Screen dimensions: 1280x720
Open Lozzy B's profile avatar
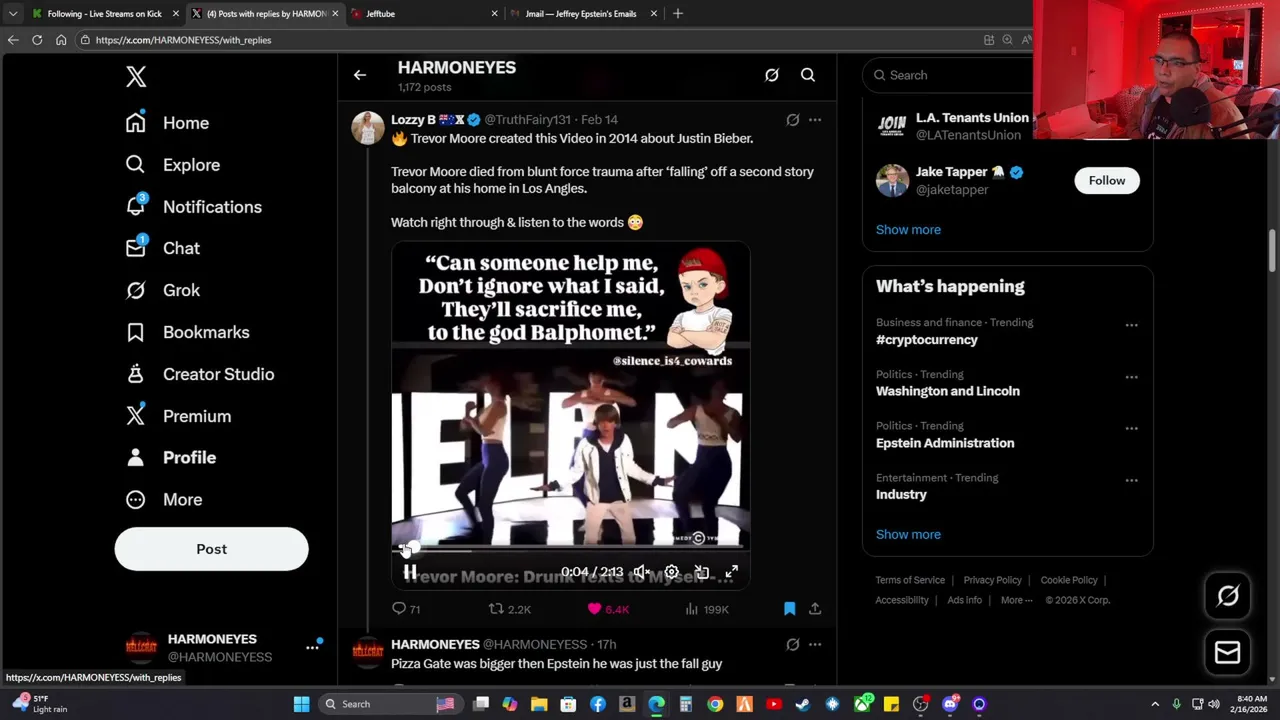[x=367, y=128]
